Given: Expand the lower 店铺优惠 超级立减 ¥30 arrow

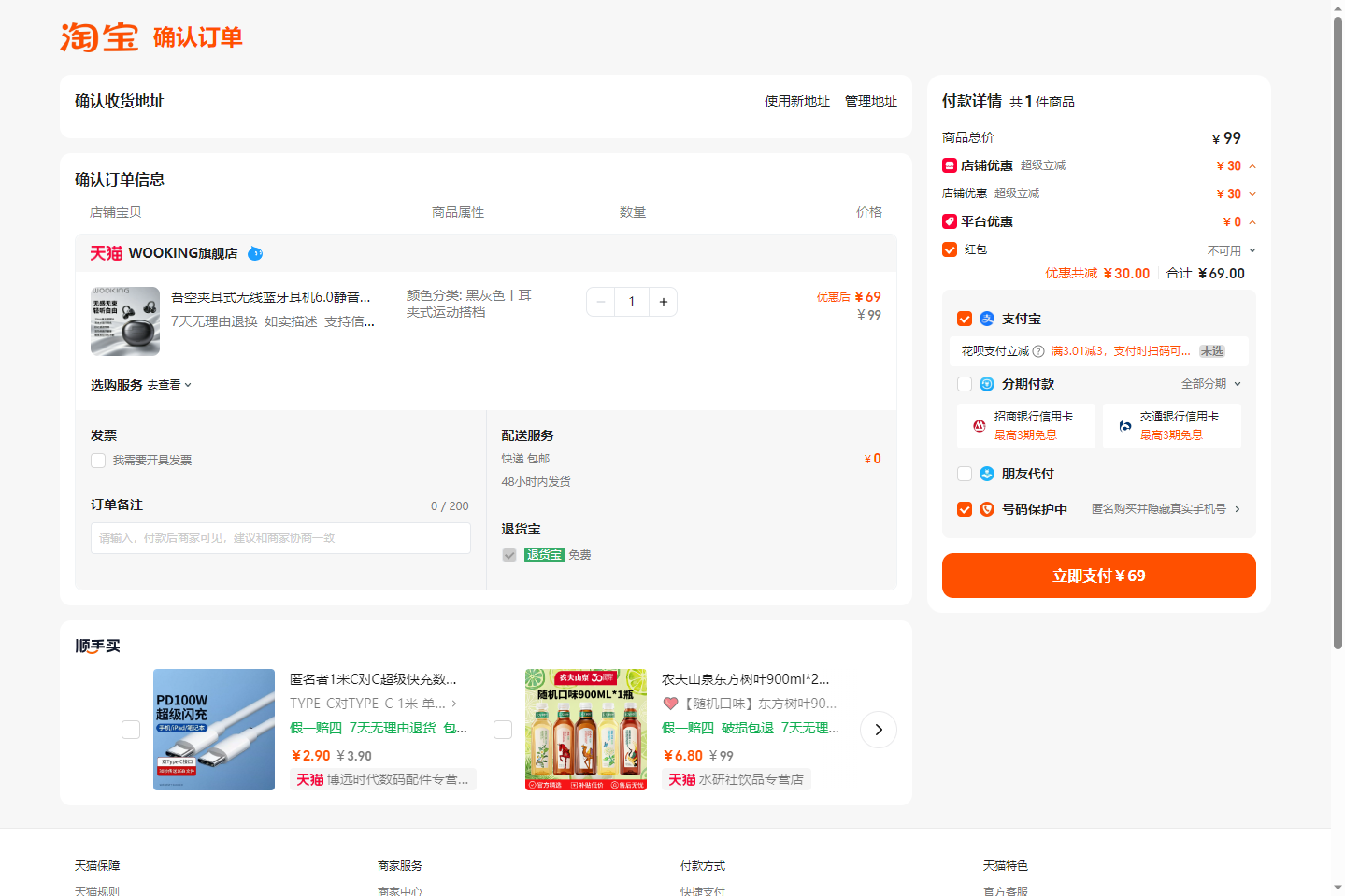Looking at the screenshot, I should [1252, 194].
